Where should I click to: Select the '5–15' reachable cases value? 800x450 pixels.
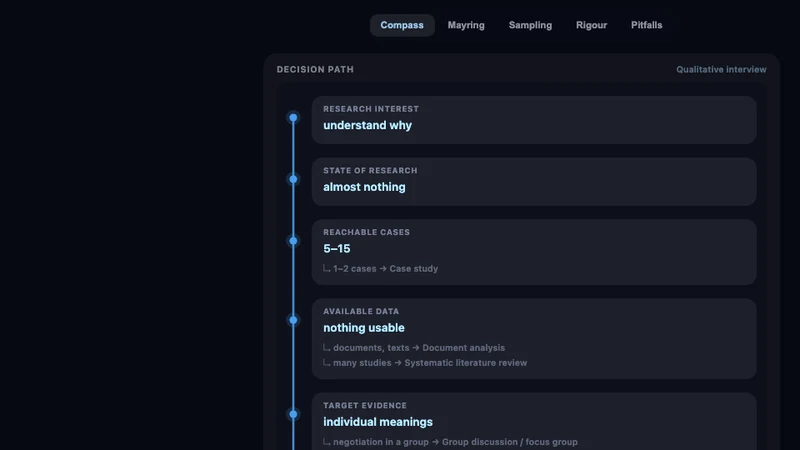click(x=337, y=248)
